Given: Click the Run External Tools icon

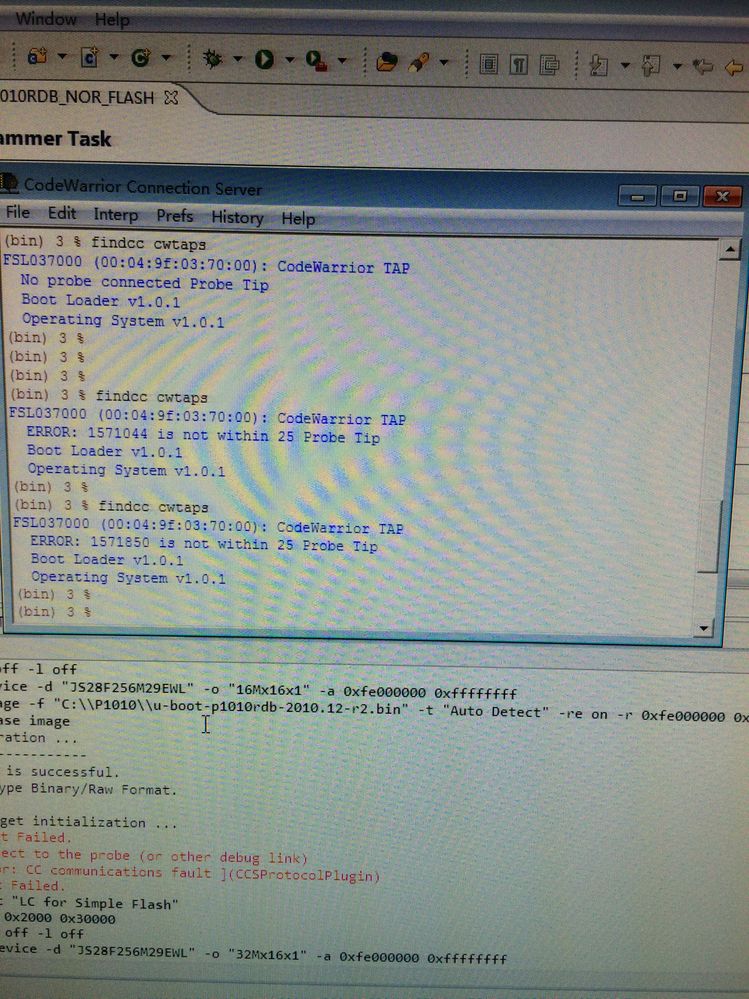Looking at the screenshot, I should 316,61.
